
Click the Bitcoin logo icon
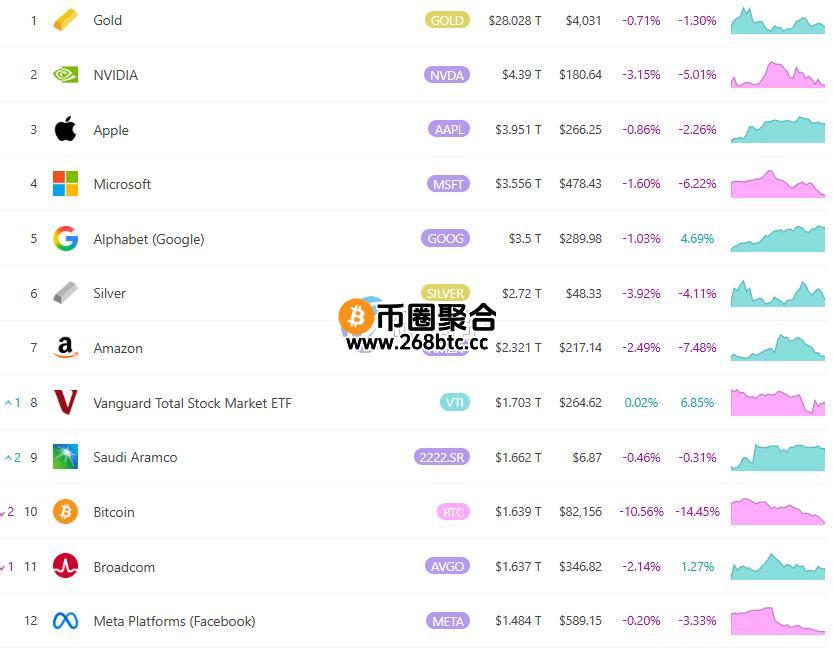[x=65, y=512]
